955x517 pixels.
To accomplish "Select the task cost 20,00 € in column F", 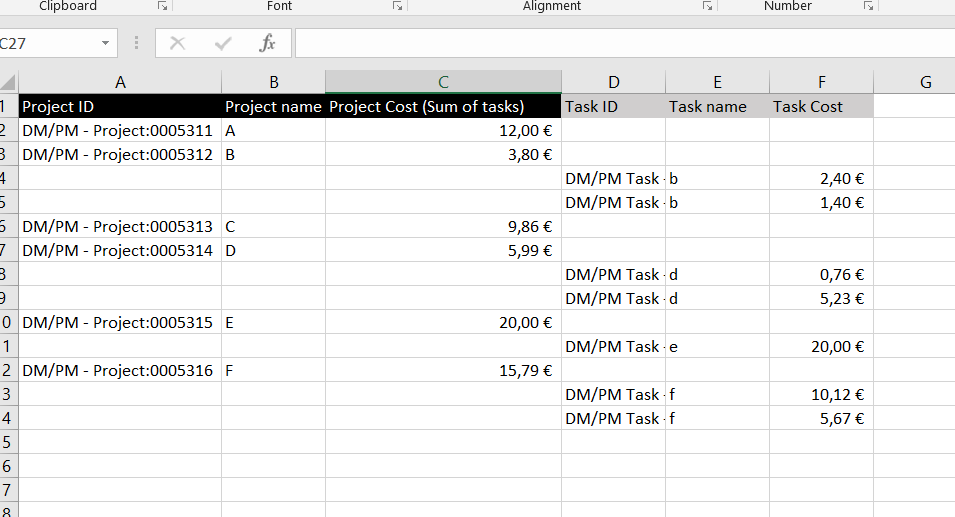I will [x=822, y=346].
